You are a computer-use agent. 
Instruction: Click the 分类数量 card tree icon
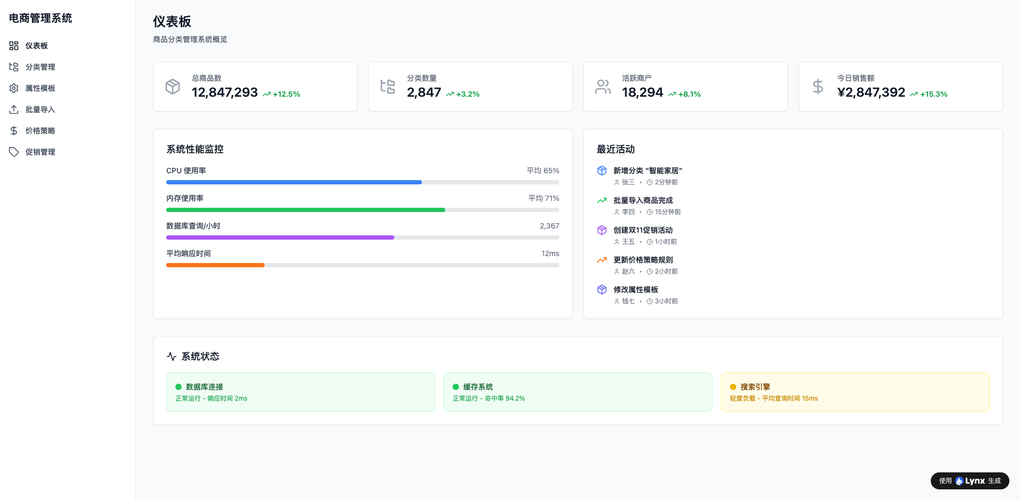tap(388, 87)
